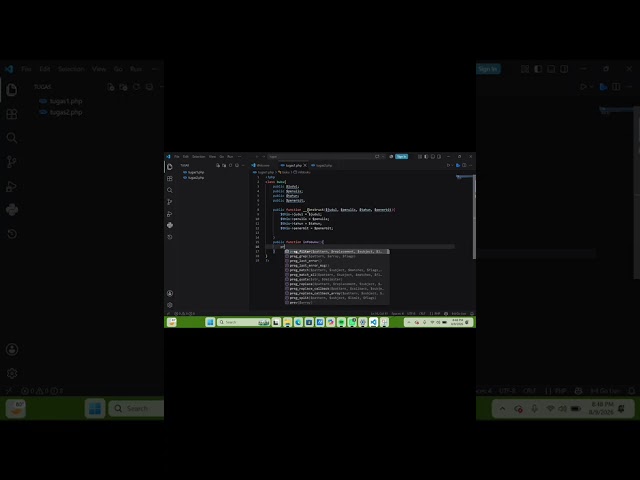Select preg_quote suggestion

point(337,280)
